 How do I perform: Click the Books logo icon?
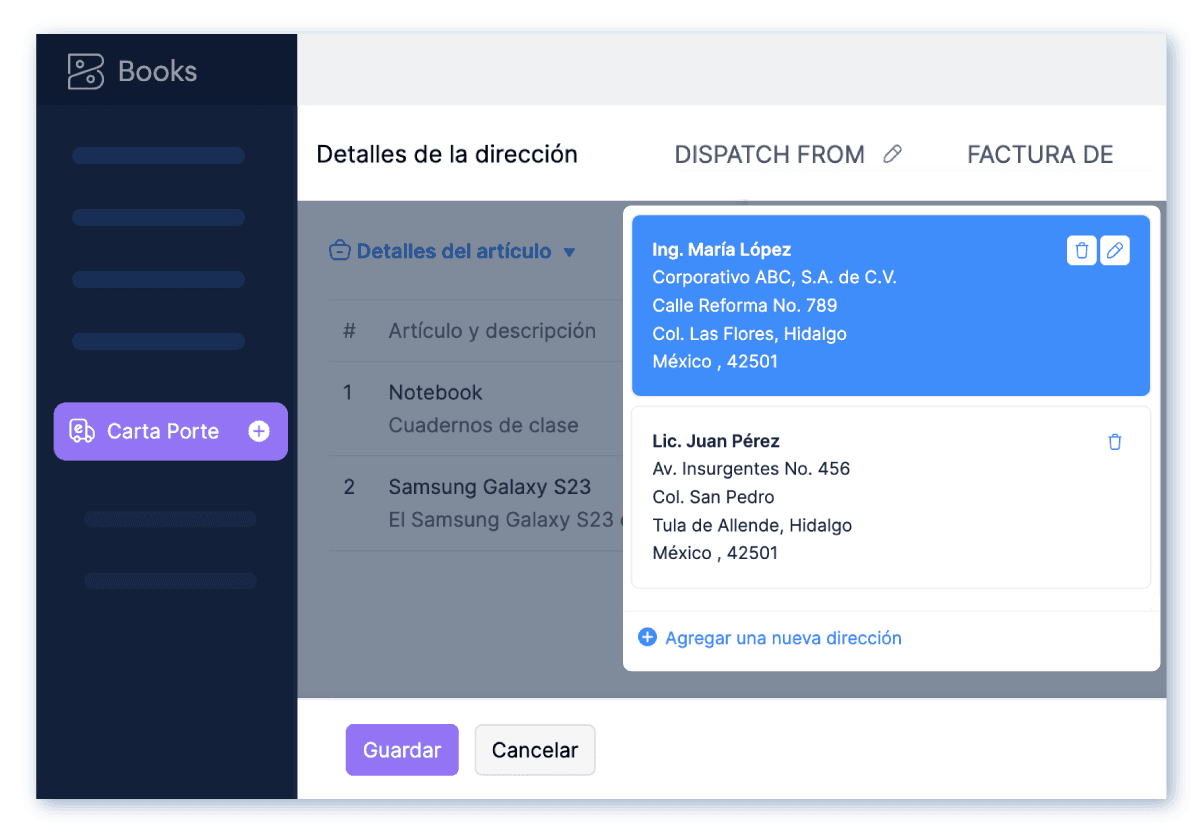87,70
